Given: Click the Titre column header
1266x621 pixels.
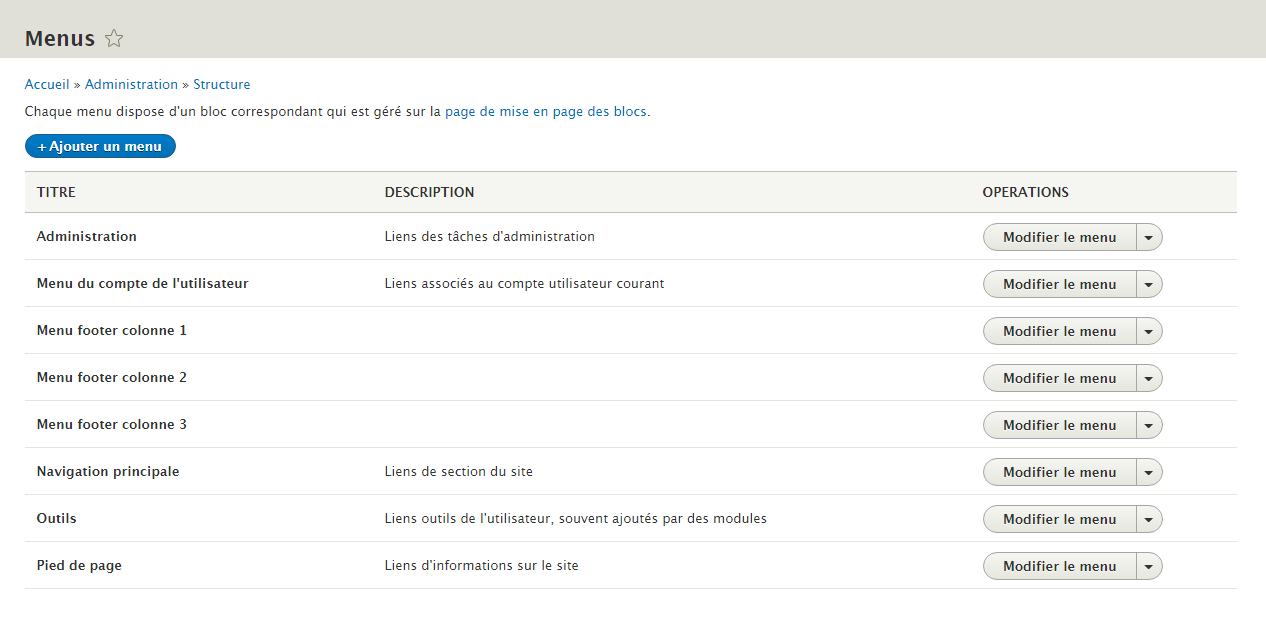Looking at the screenshot, I should tap(56, 192).
